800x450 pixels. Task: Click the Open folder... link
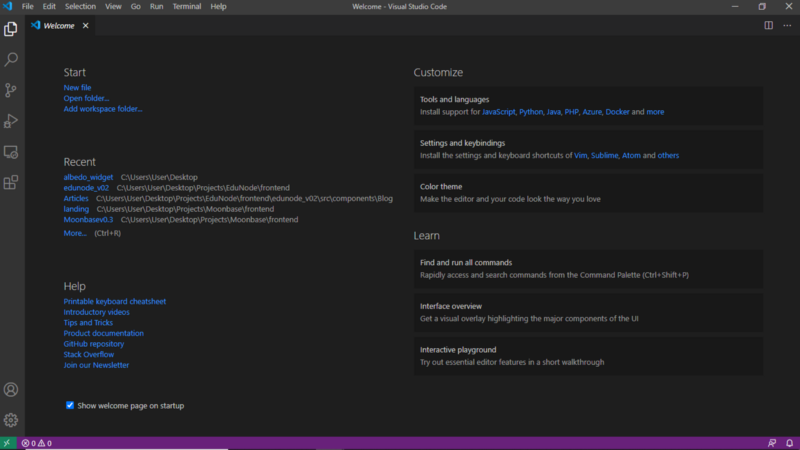pyautogui.click(x=86, y=98)
